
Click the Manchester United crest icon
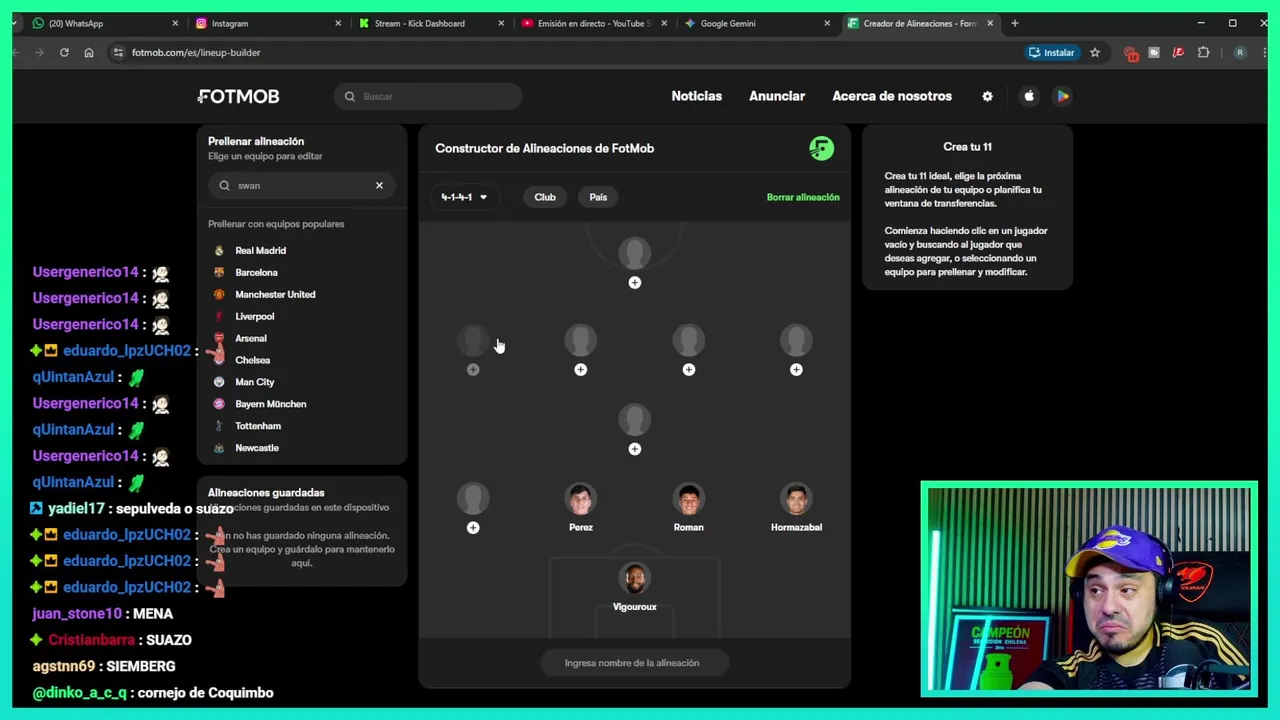pos(219,295)
